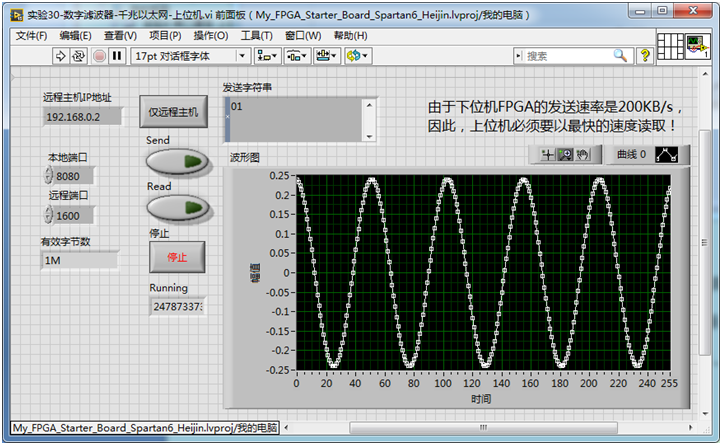
Task: Open the 文件(F) menu
Action: point(31,36)
